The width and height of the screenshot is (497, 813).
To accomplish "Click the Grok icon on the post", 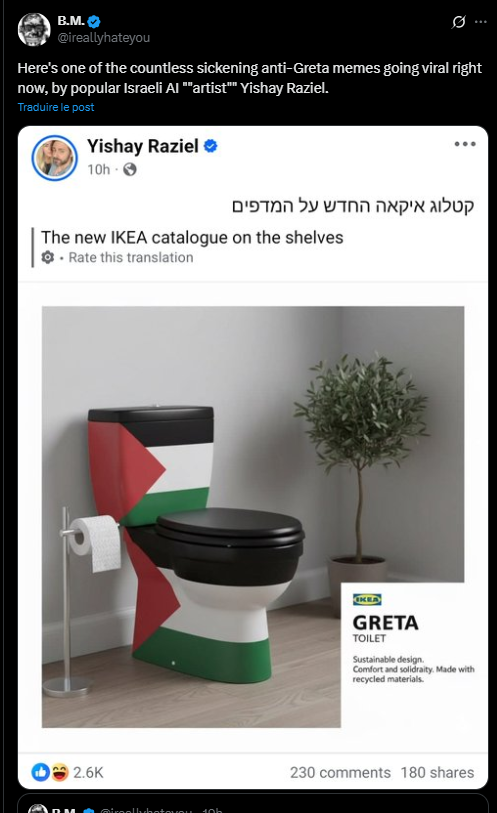I will point(459,22).
